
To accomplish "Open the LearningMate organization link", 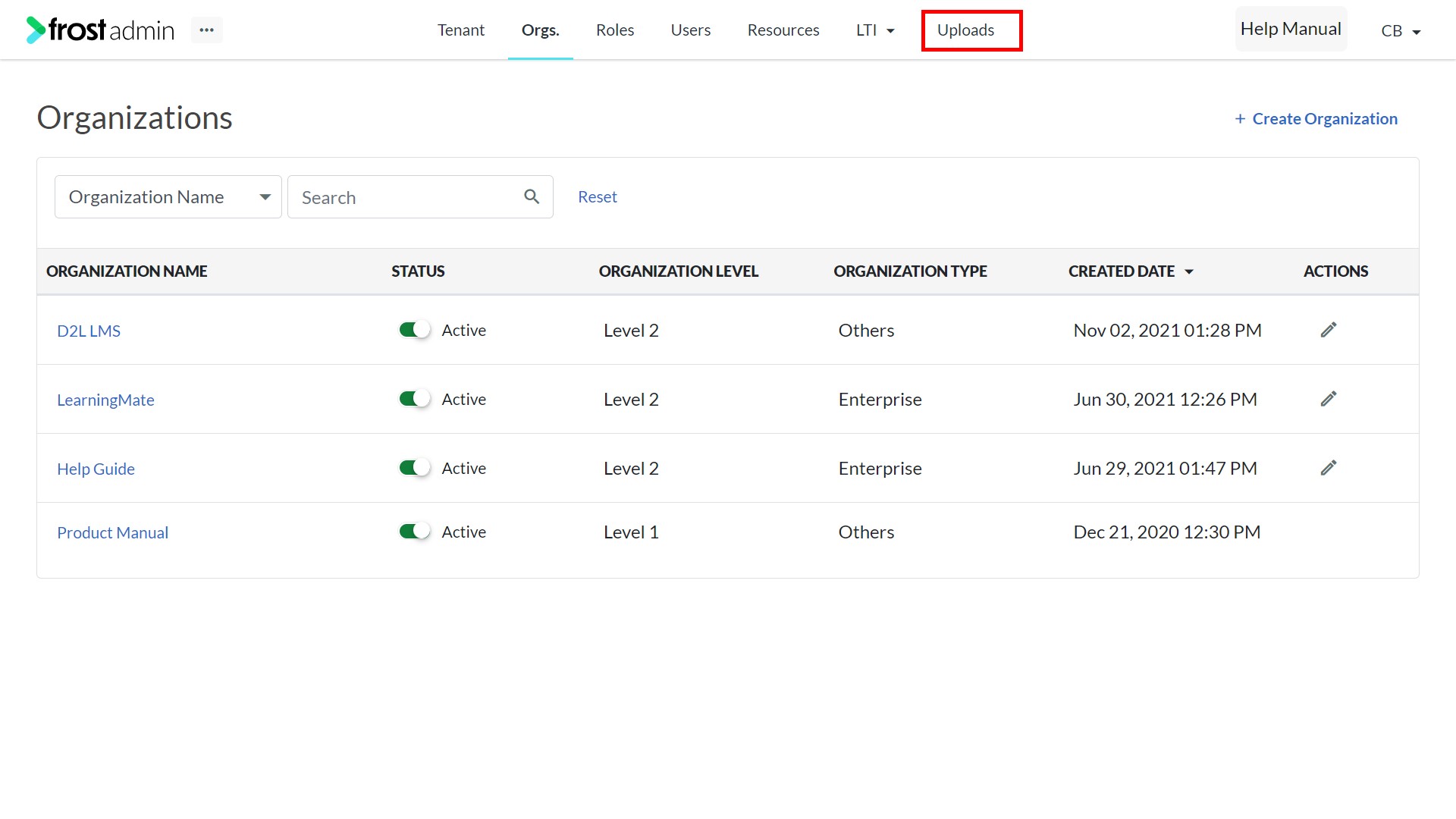I will 105,400.
